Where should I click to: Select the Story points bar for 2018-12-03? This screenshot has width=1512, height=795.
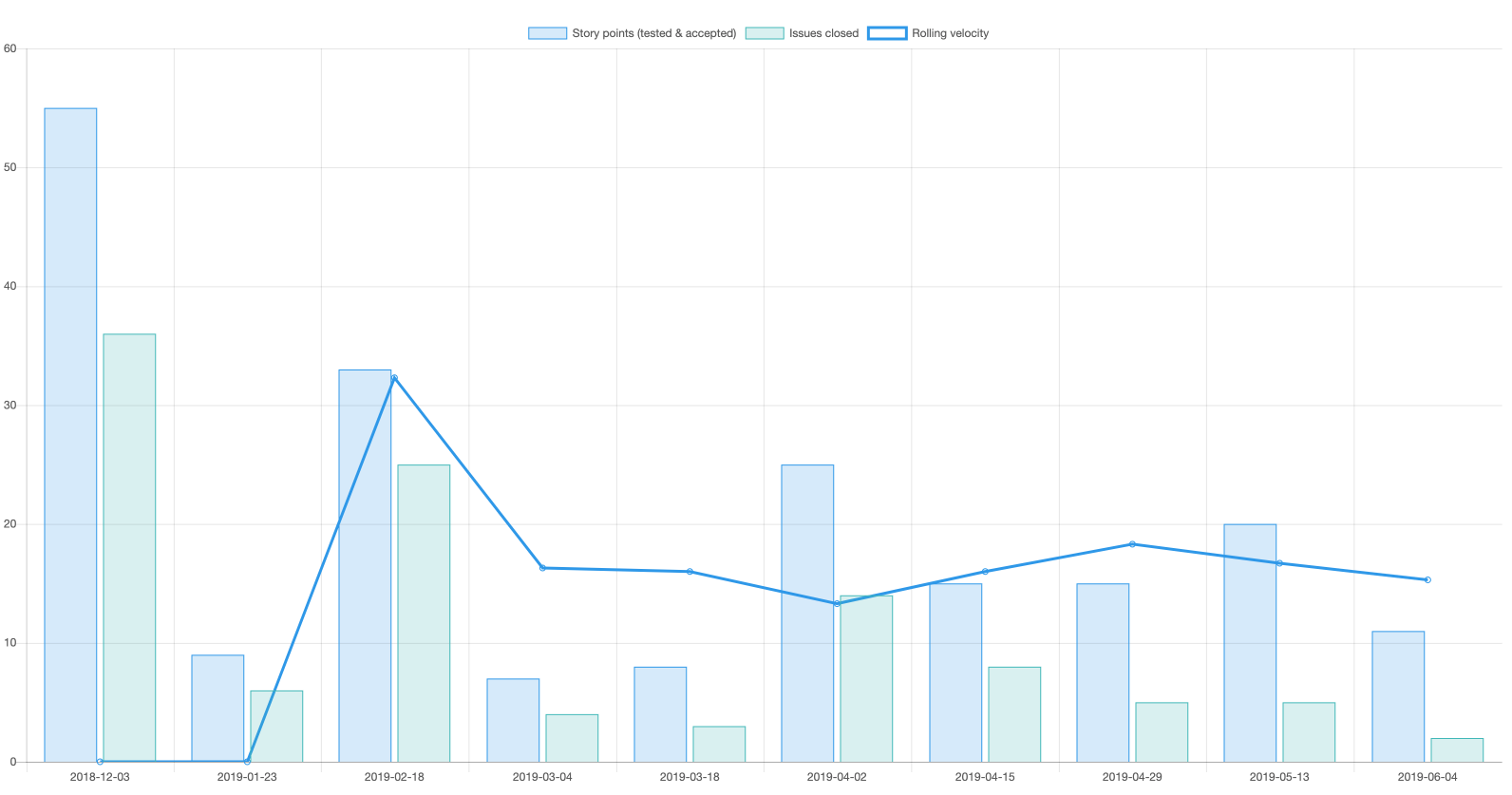(x=70, y=435)
